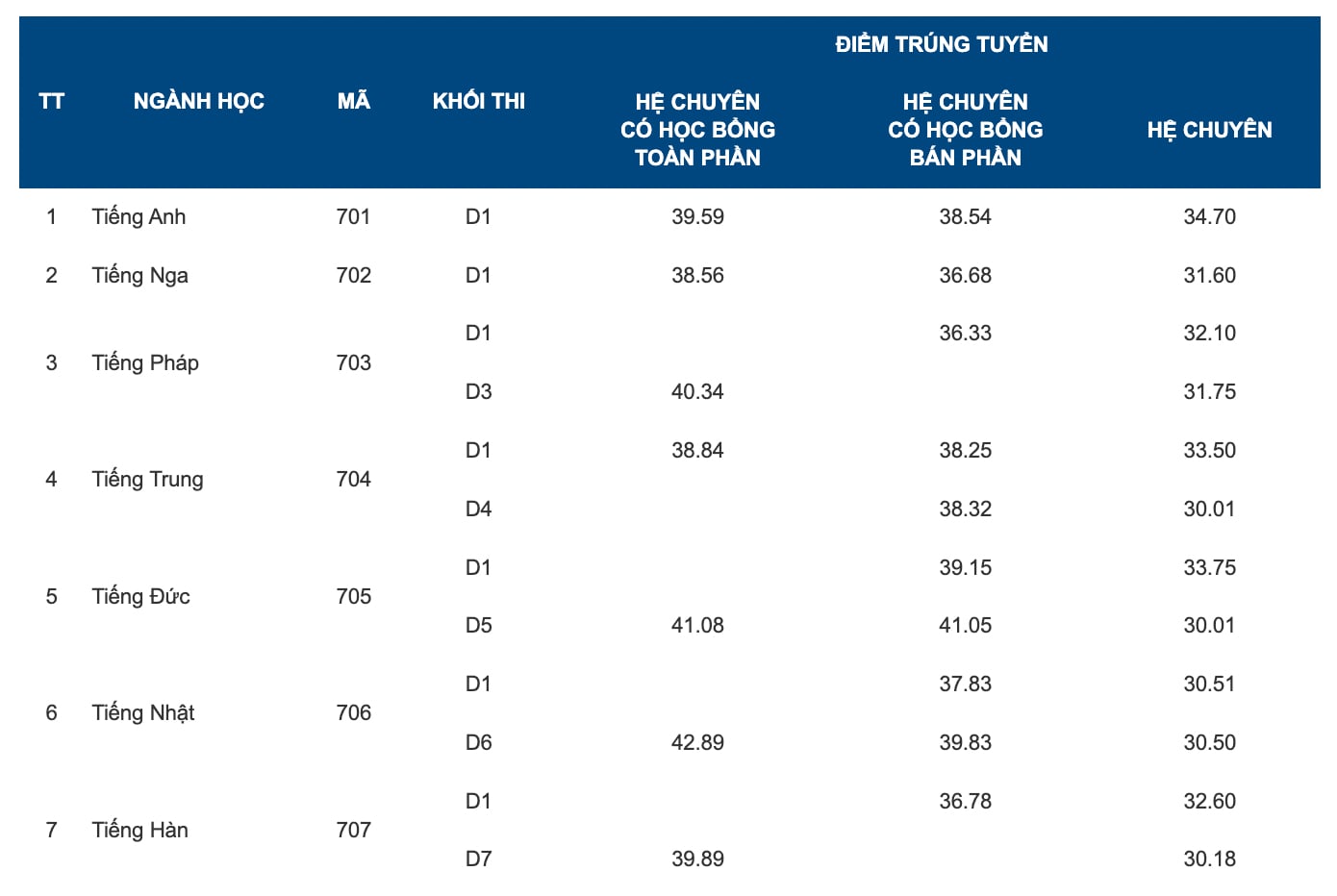Select the D7 exam block cell
Image resolution: width=1337 pixels, height=896 pixels.
[478, 859]
